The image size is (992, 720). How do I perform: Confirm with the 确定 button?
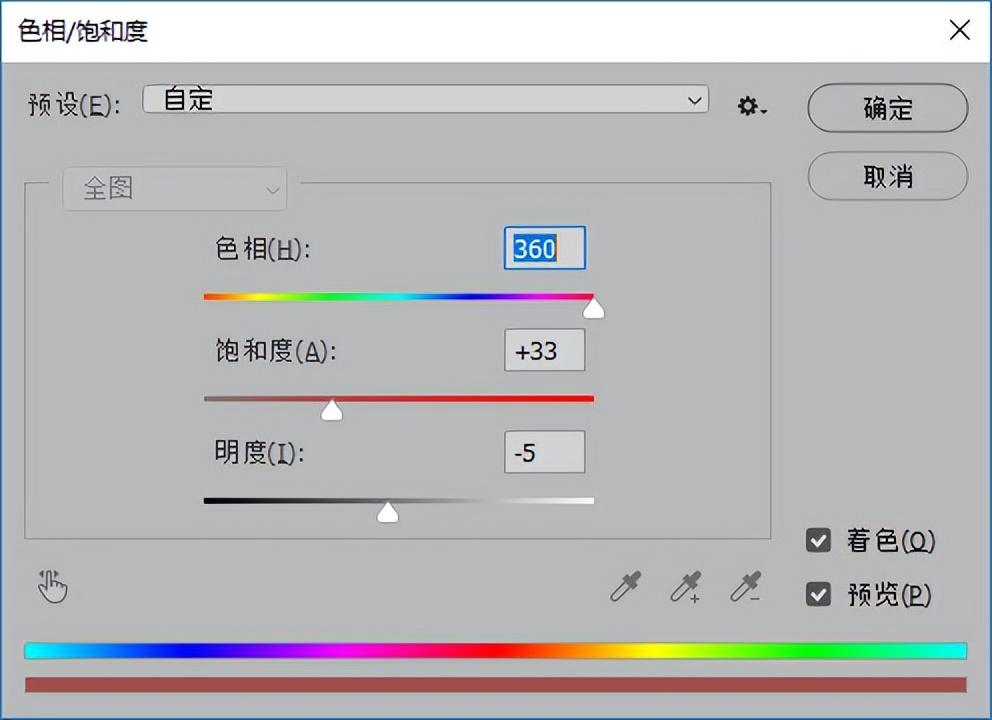click(x=888, y=108)
